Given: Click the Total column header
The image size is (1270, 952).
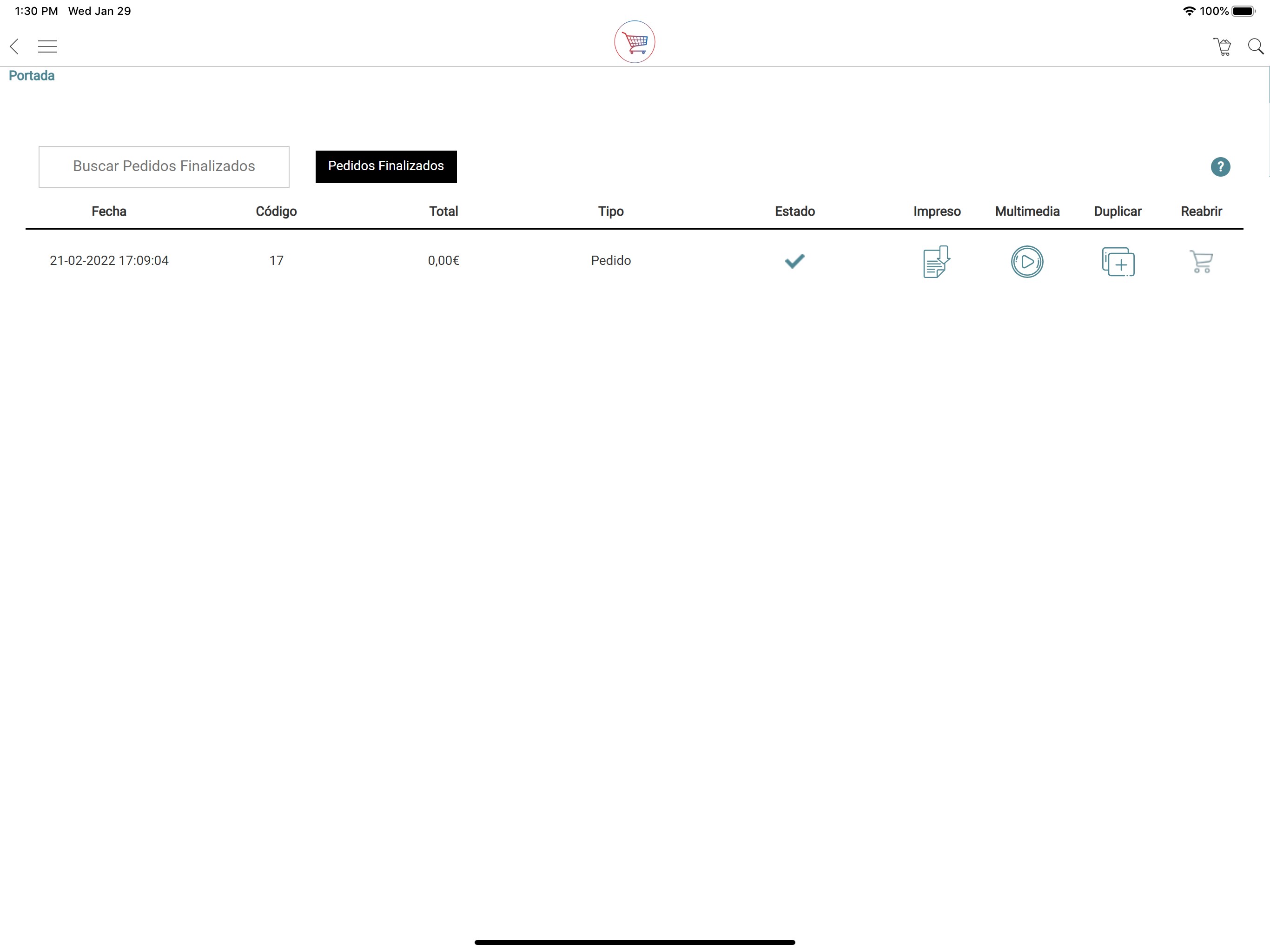Looking at the screenshot, I should tap(443, 212).
